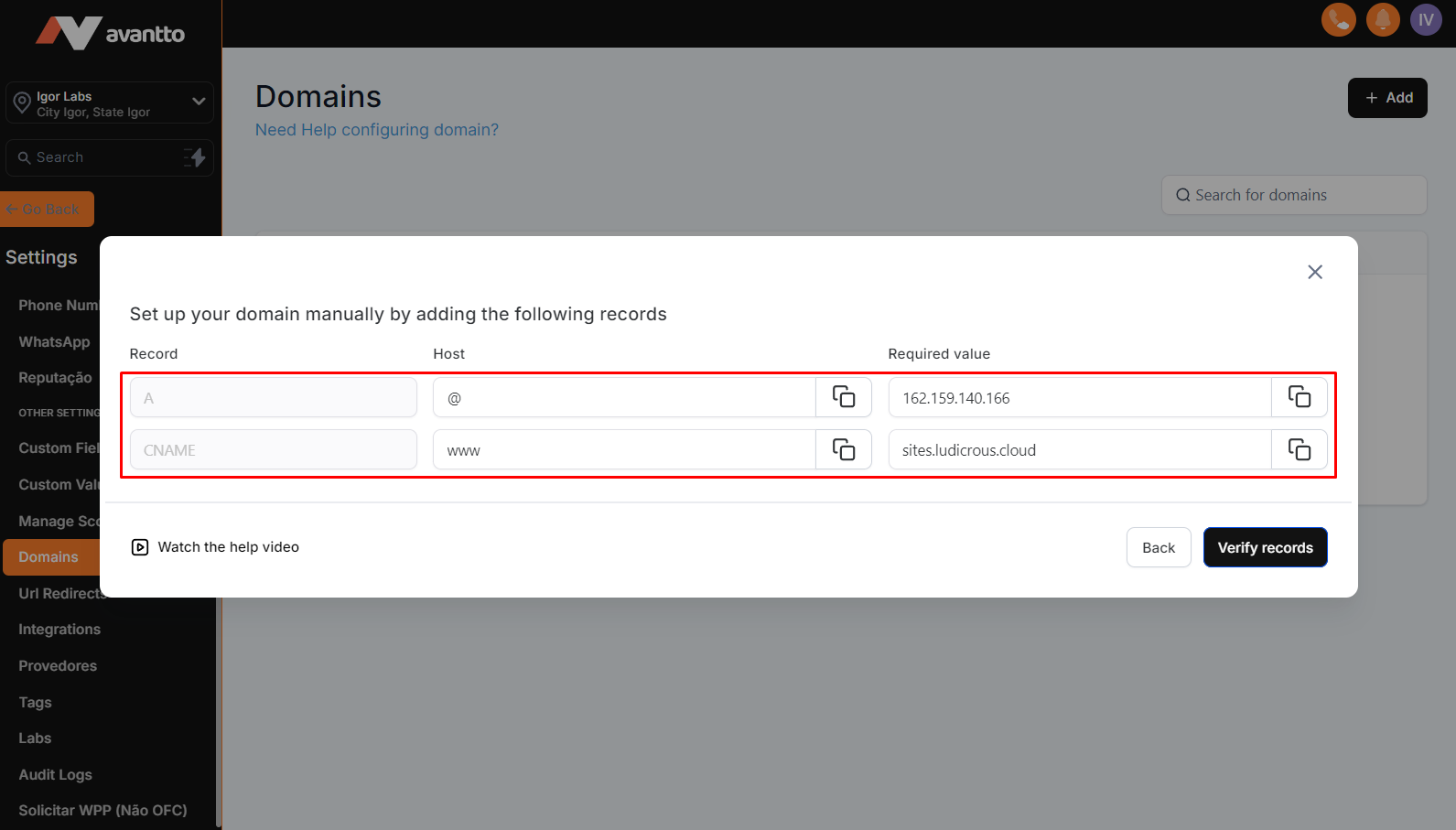Open the notifications bell

[1382, 20]
